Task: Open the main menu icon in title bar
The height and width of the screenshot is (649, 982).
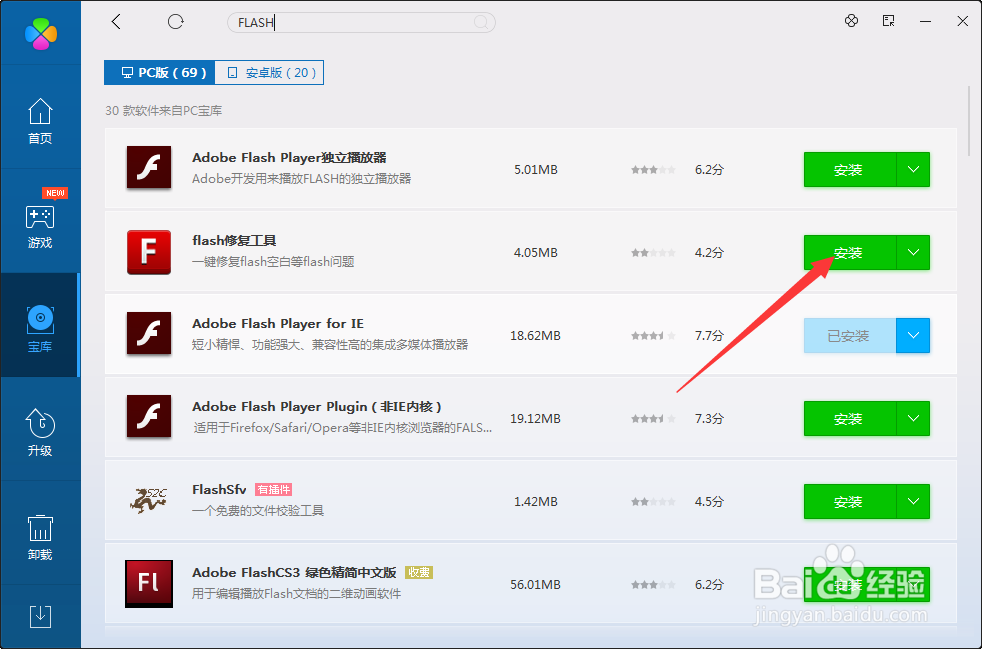Action: click(888, 21)
